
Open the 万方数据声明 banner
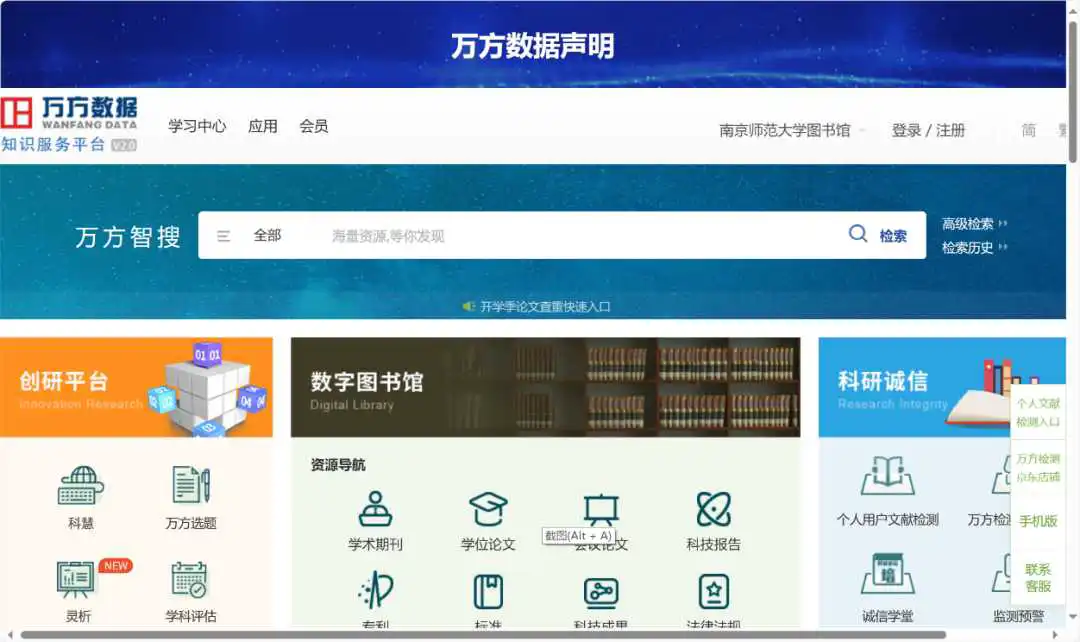pyautogui.click(x=532, y=45)
